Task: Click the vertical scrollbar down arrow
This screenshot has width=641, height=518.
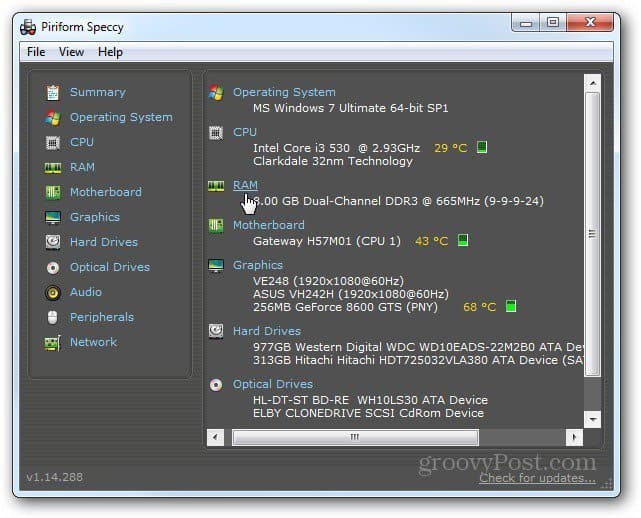Action: (592, 419)
